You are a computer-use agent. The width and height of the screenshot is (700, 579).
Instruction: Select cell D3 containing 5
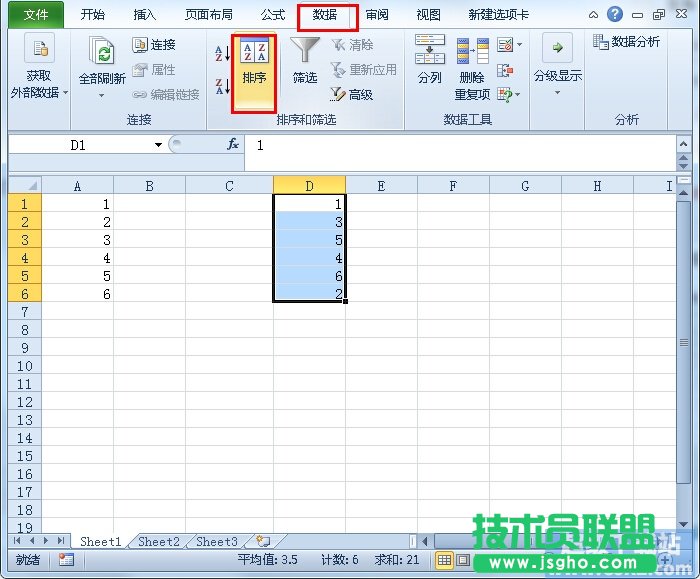309,240
